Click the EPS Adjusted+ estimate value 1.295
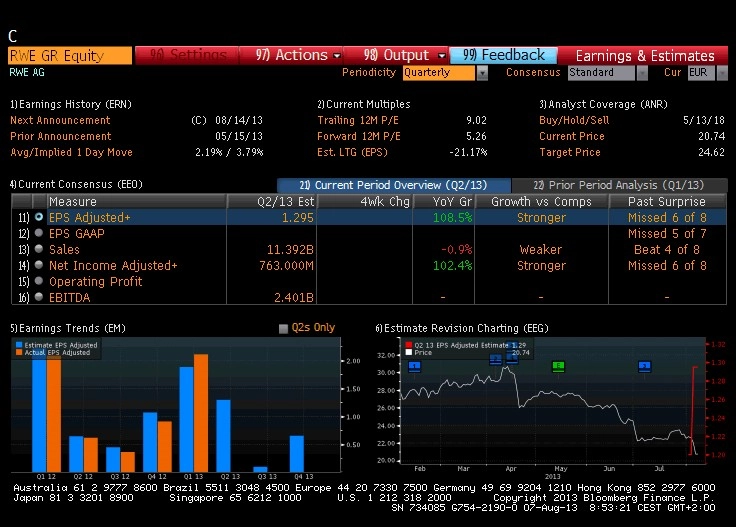This screenshot has width=736, height=527. (x=298, y=217)
